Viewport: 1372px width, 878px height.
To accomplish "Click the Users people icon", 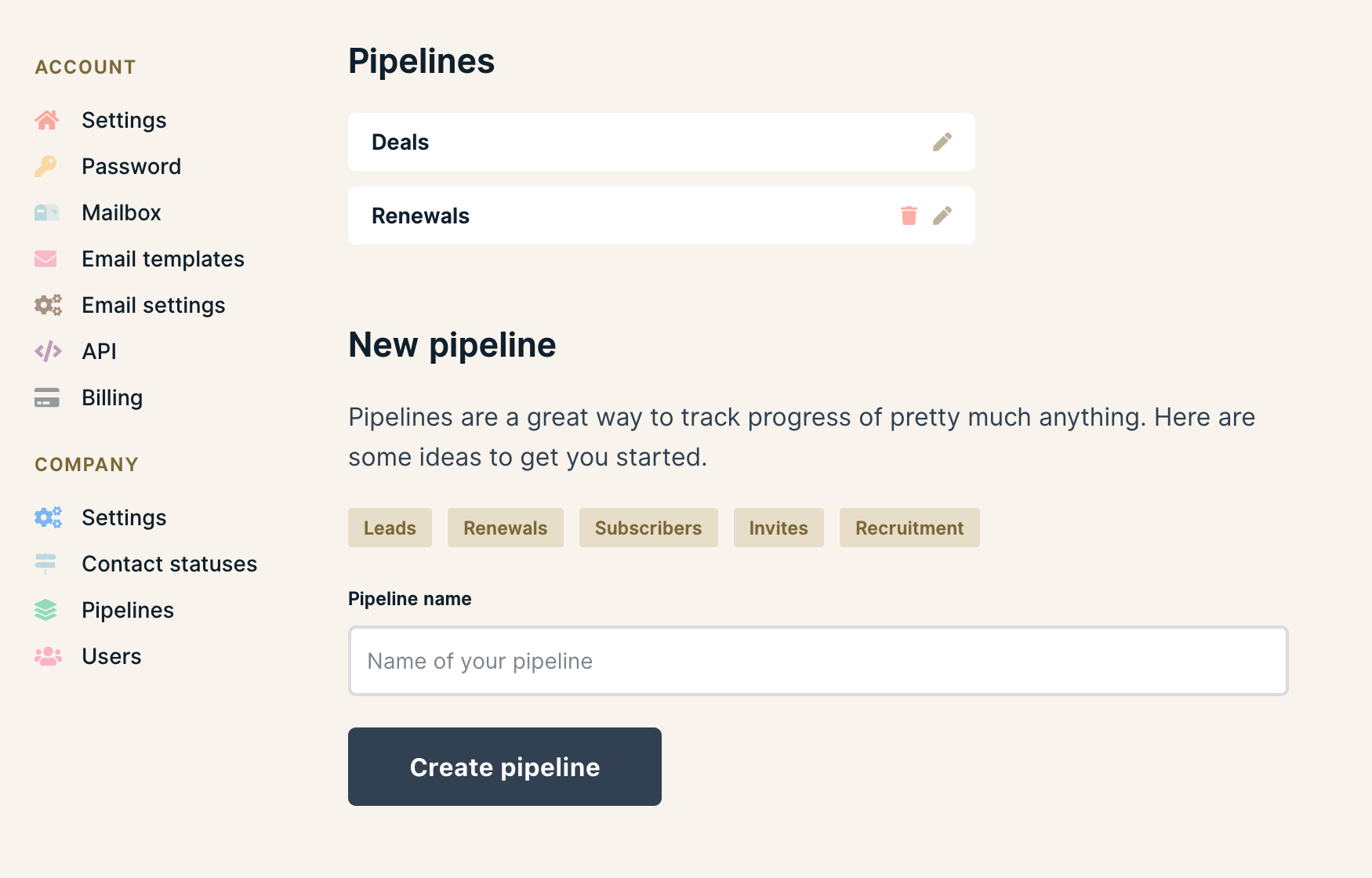I will pos(47,656).
